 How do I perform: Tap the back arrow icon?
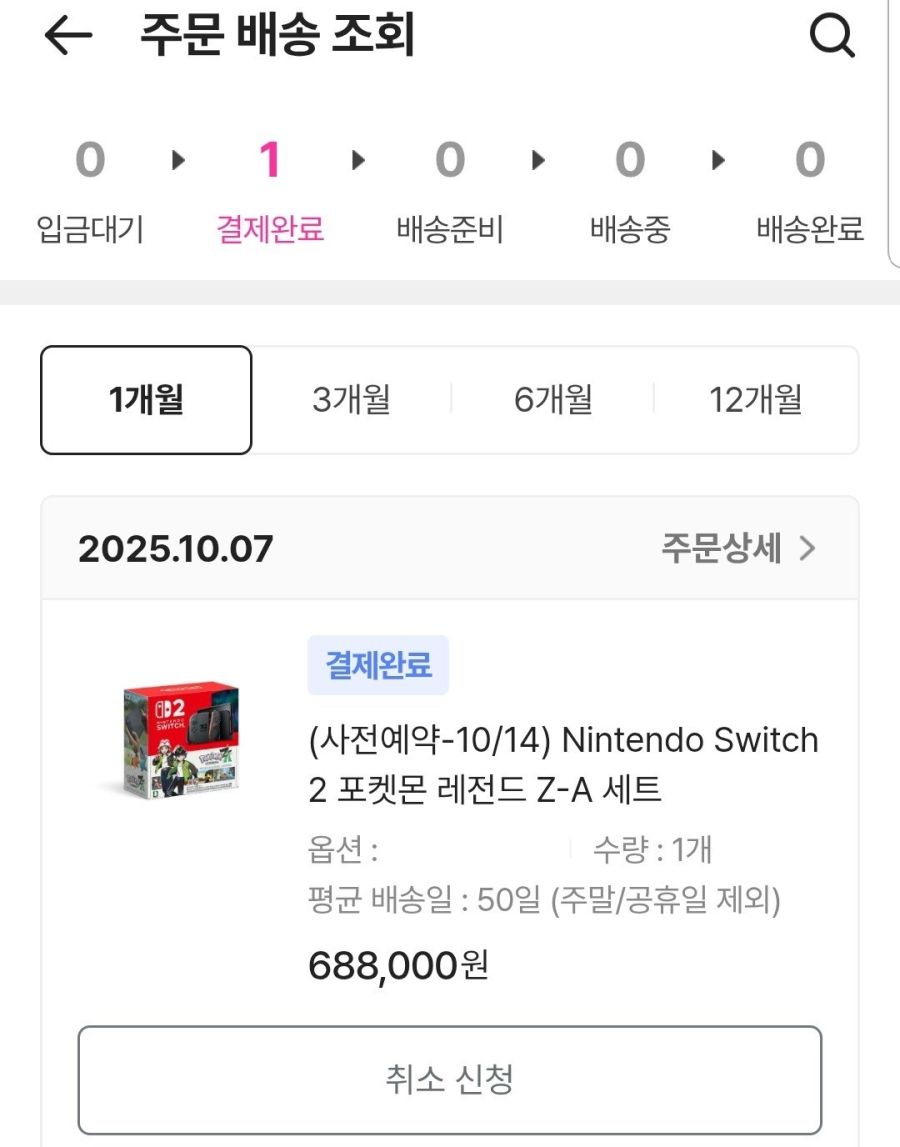[x=68, y=36]
